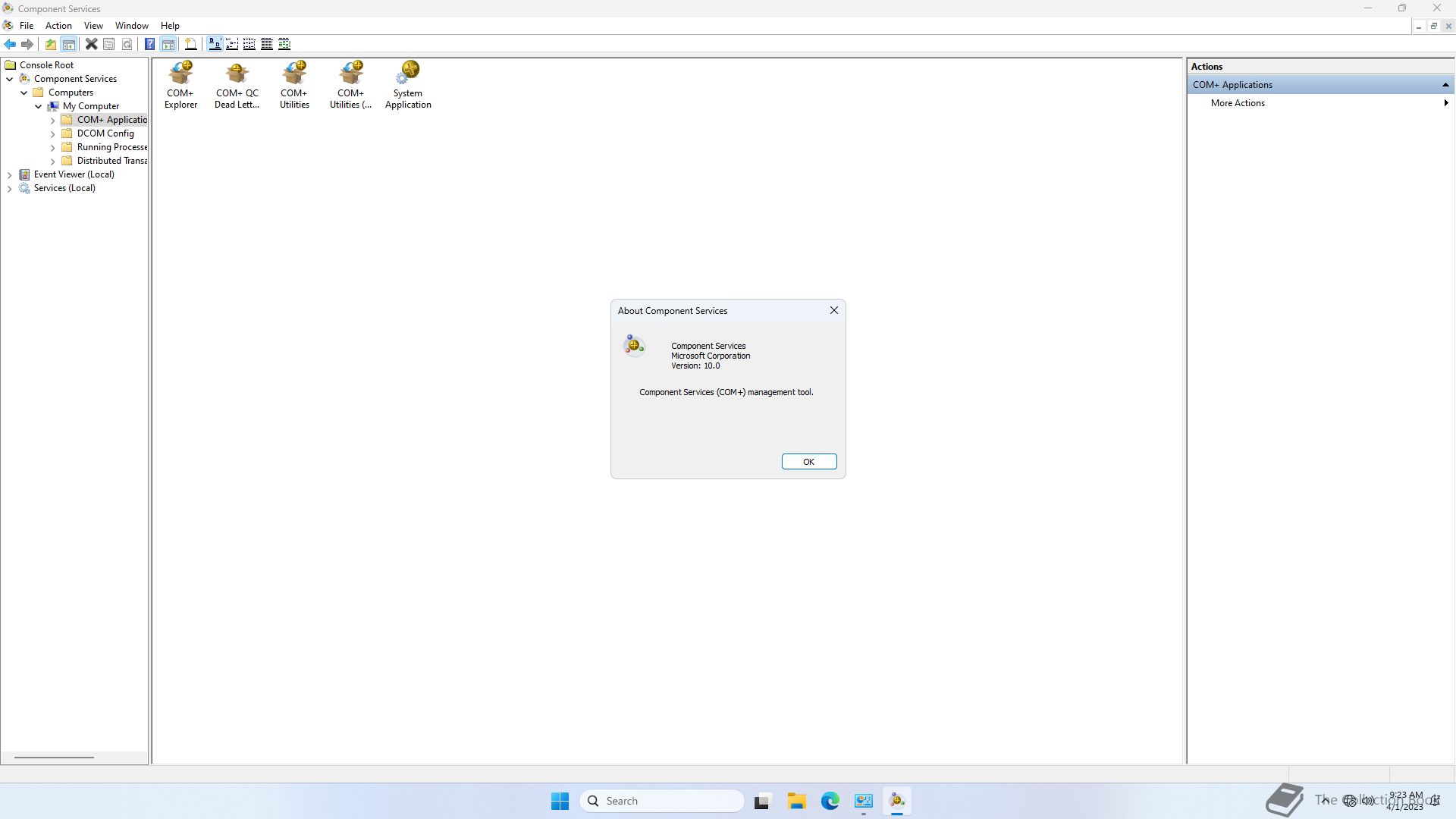Click tree pane horizontal scrollbar
The height and width of the screenshot is (819, 1456).
[54, 757]
